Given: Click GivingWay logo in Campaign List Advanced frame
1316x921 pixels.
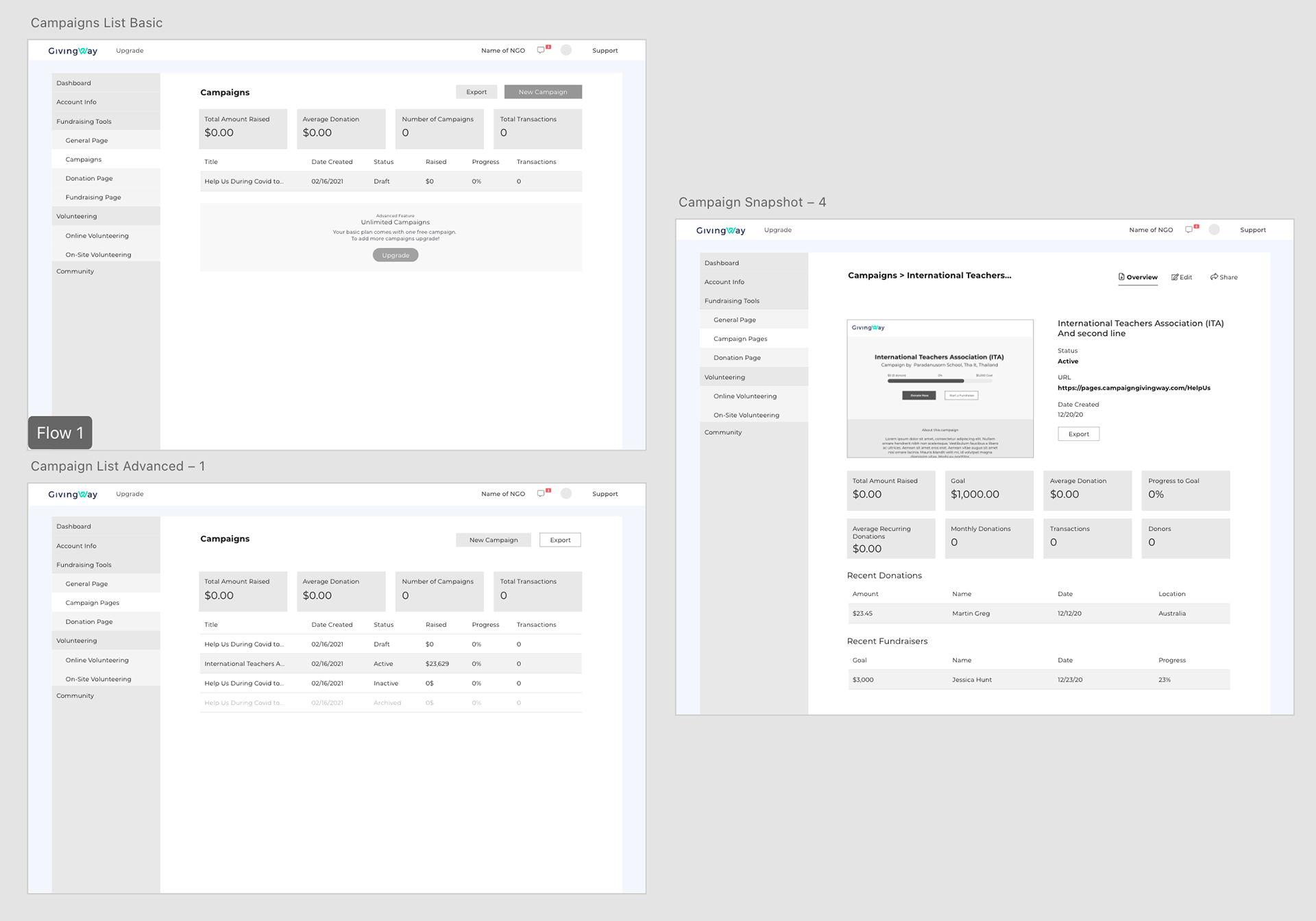Looking at the screenshot, I should tap(73, 494).
